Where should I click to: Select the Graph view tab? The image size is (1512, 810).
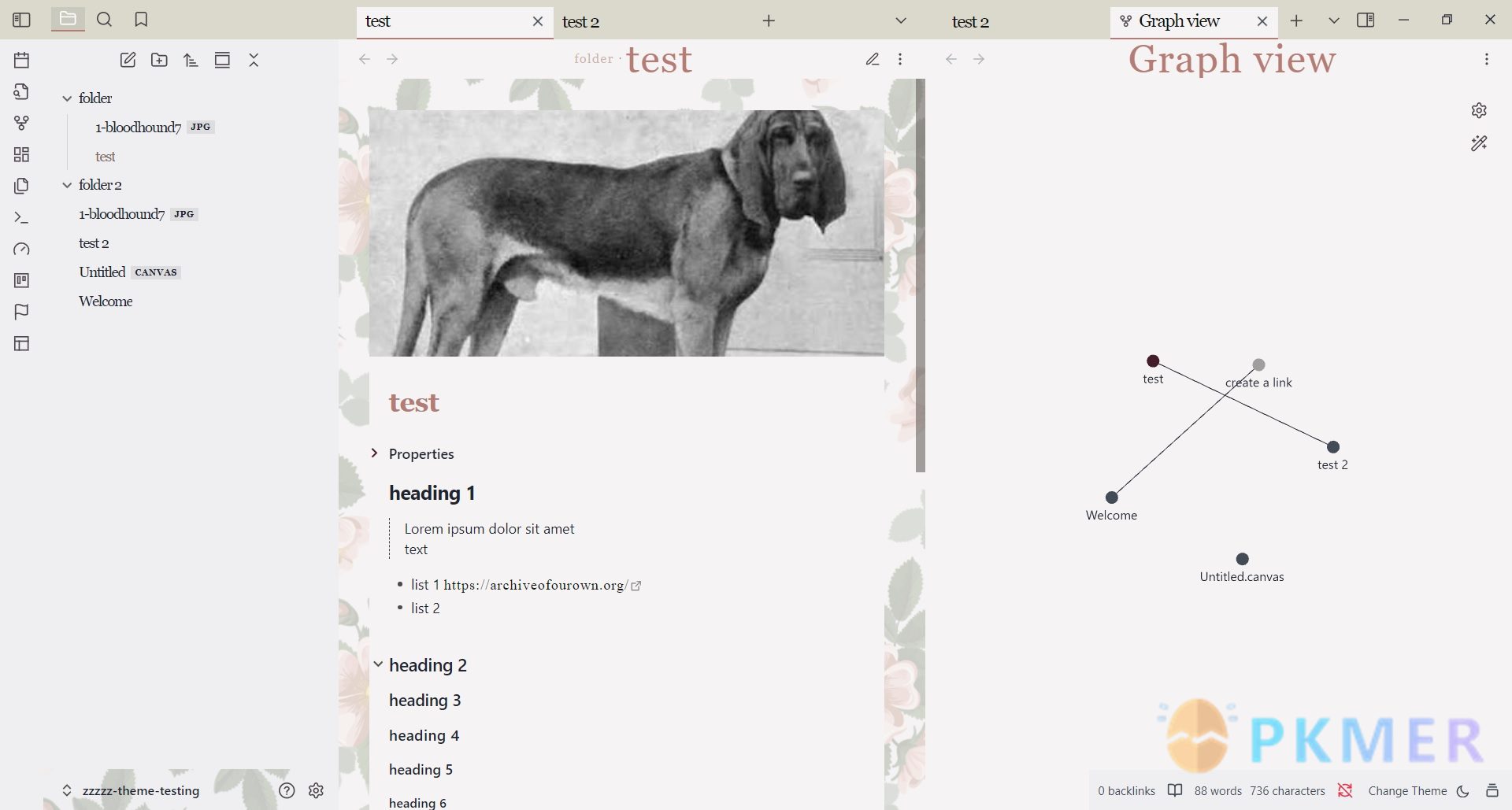tap(1179, 21)
